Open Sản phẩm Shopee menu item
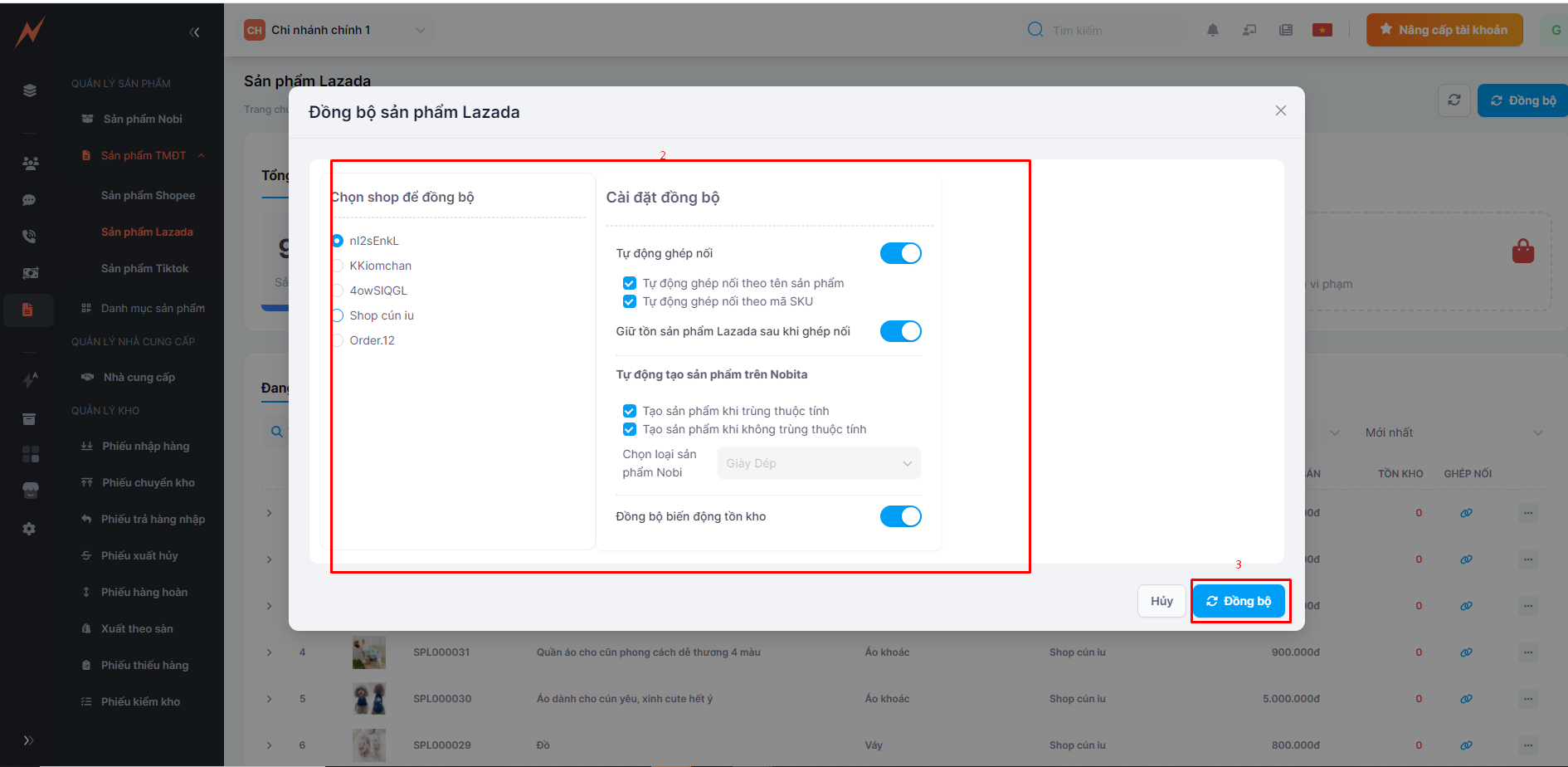 148,196
